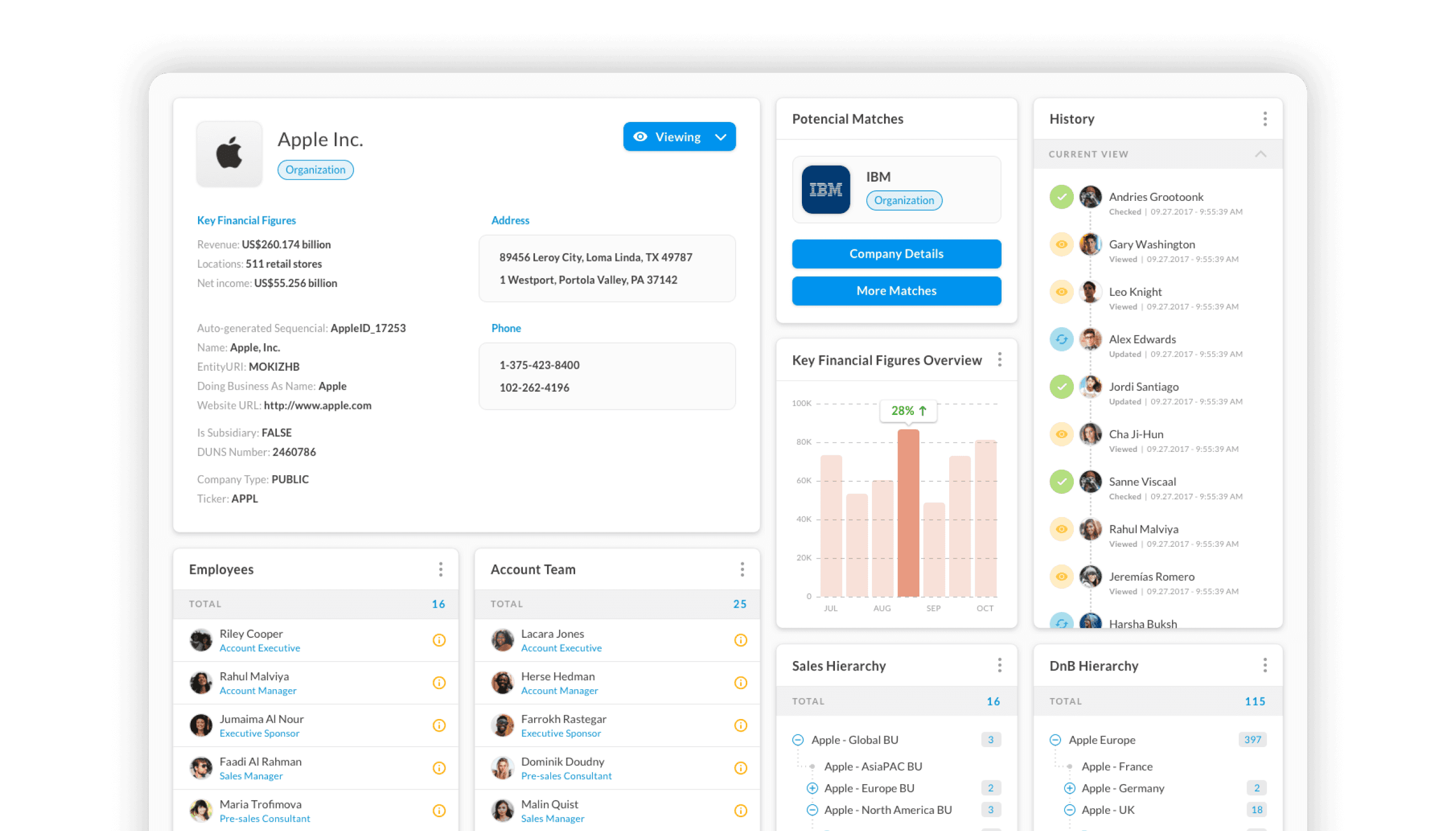Click green checked status icon for Andries Grootoonk

(1061, 197)
